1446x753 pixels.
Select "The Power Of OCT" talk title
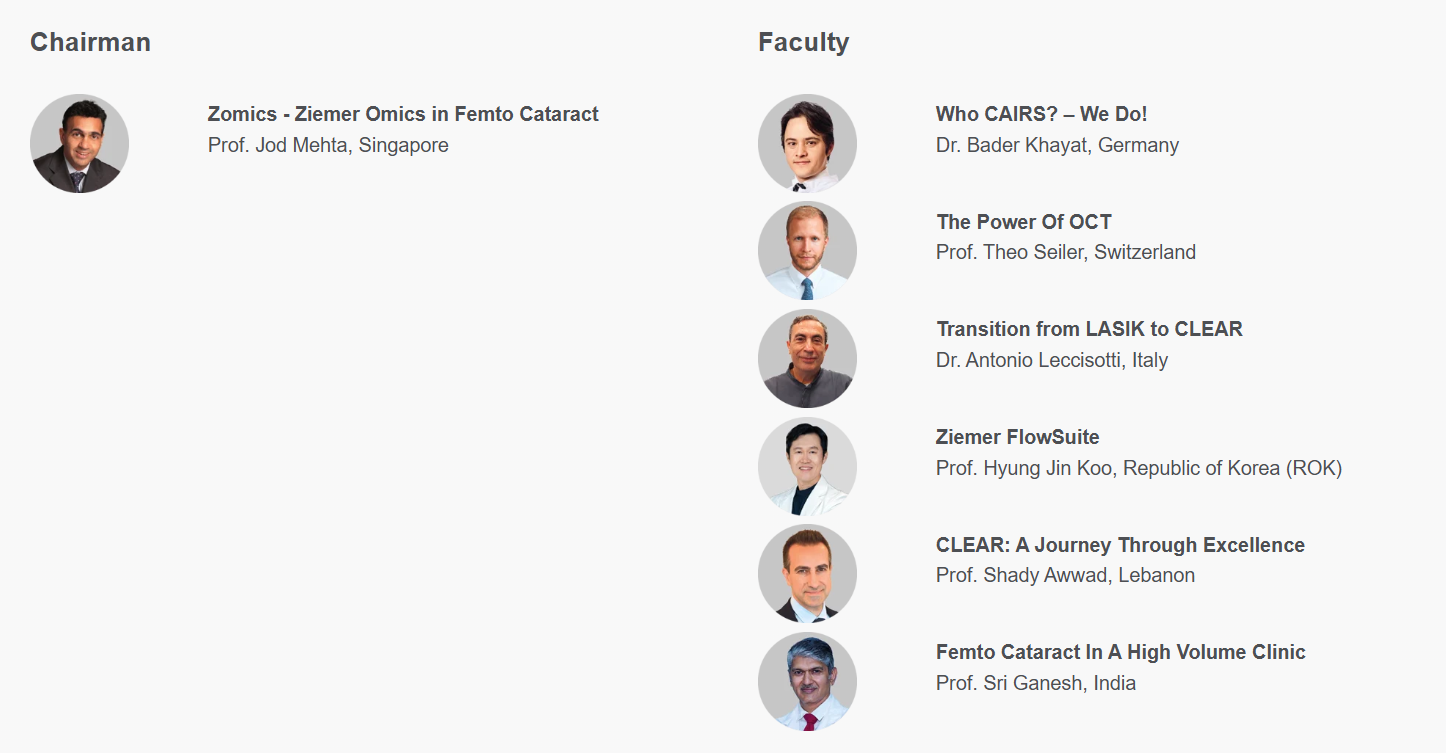point(1024,222)
